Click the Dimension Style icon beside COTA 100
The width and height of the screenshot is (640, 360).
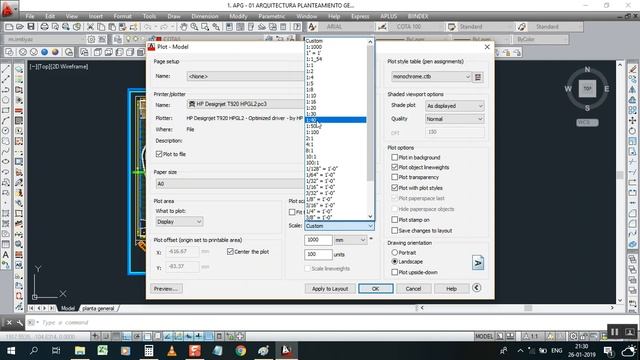pos(382,27)
